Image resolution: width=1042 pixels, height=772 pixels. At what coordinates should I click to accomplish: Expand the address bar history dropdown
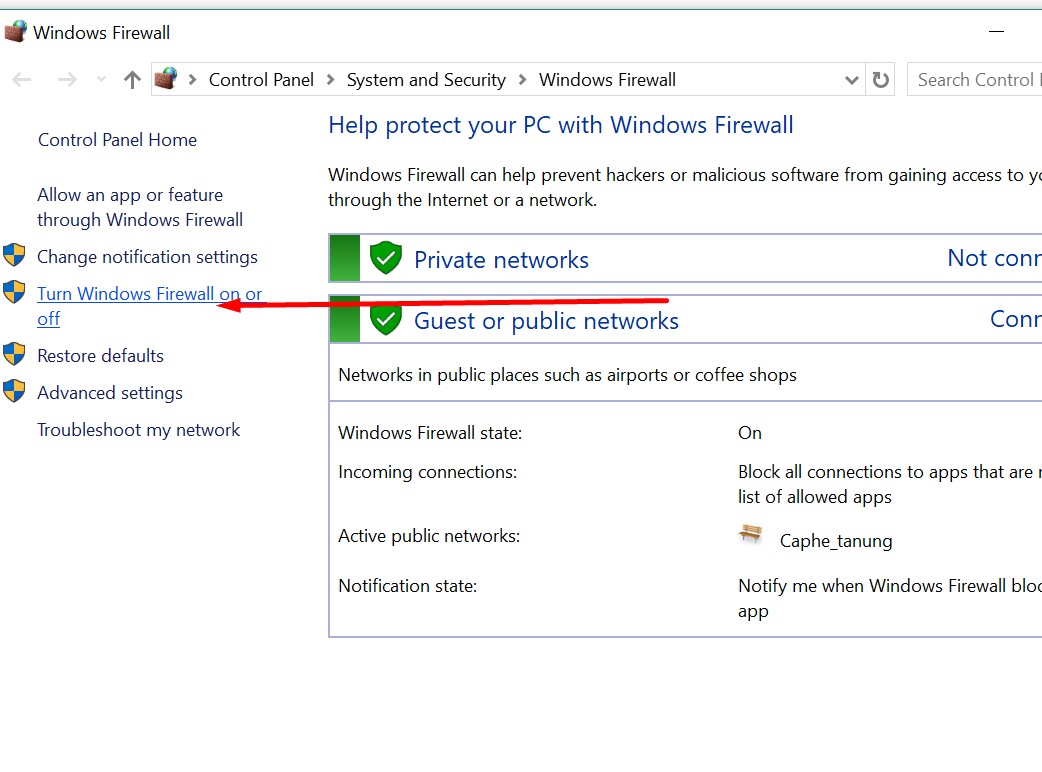[852, 80]
